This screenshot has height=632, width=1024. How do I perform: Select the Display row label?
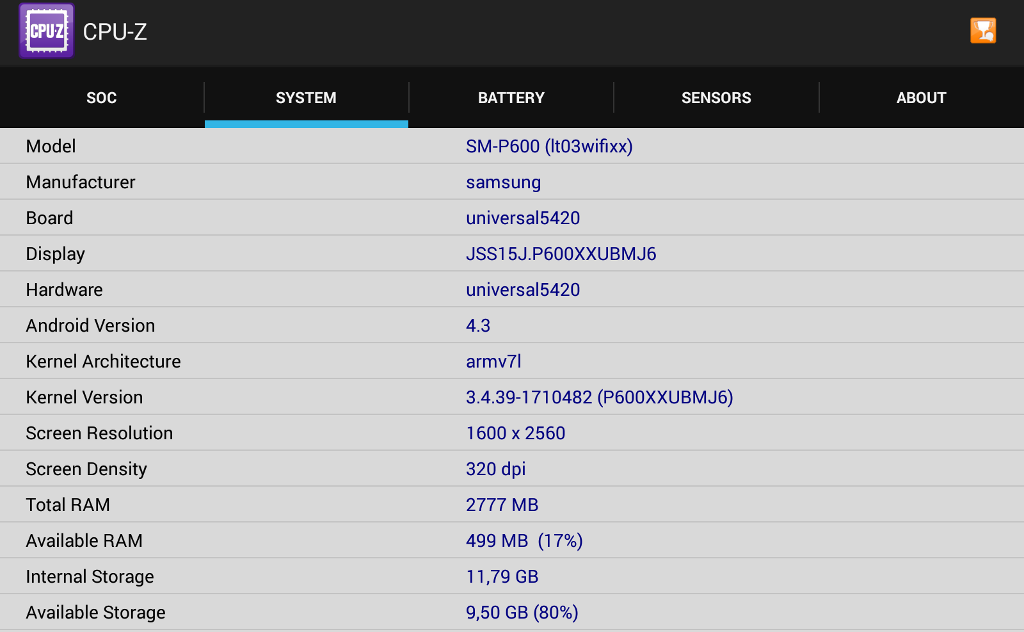56,254
